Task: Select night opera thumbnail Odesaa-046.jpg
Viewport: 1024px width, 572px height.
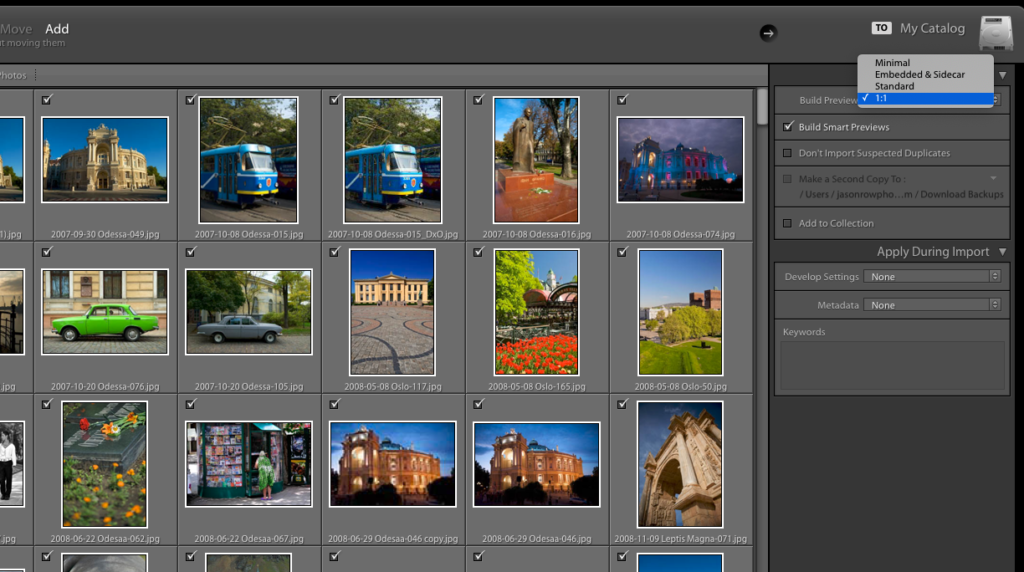Action: click(x=536, y=464)
